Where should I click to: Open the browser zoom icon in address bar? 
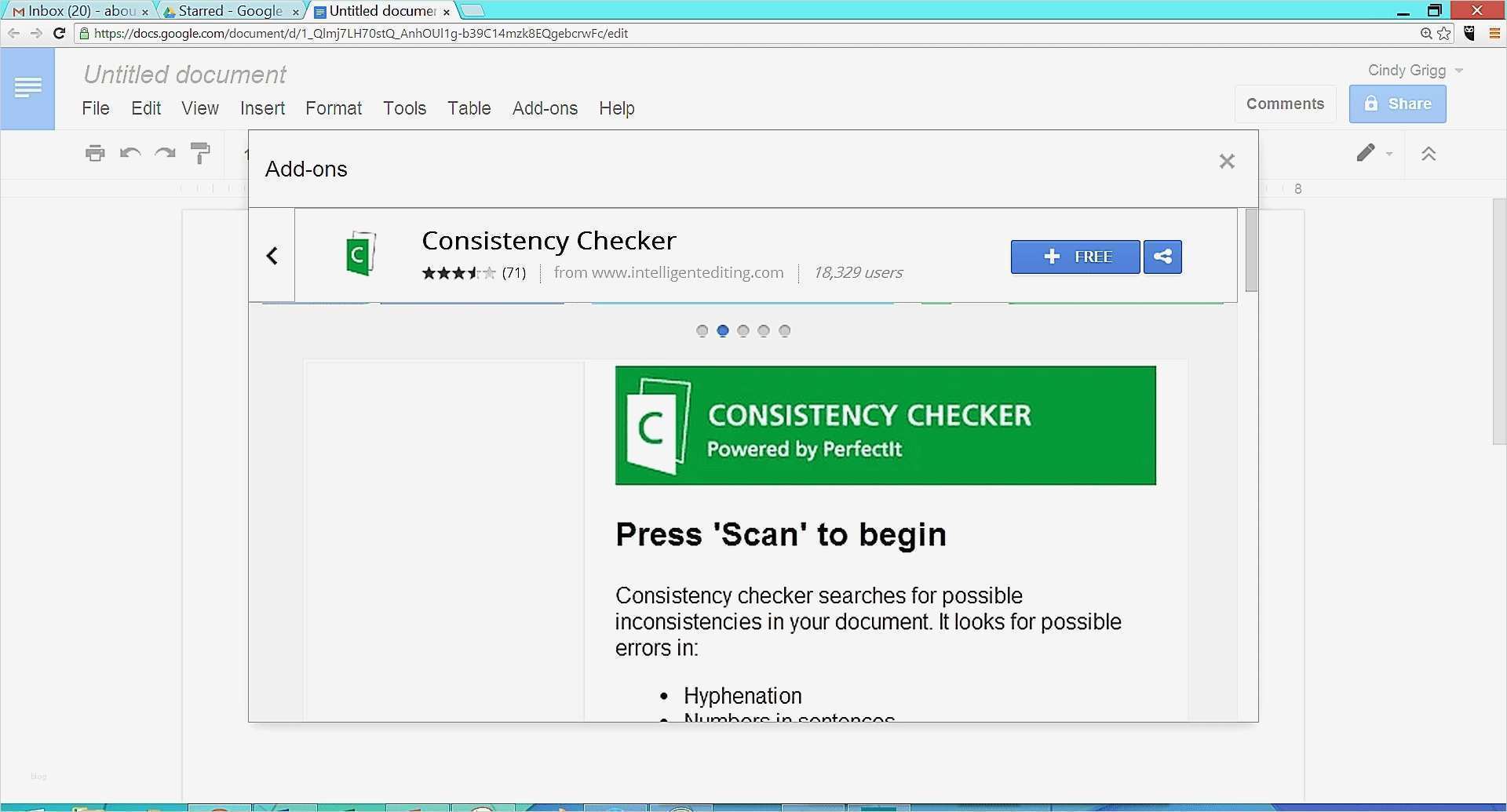click(x=1426, y=33)
